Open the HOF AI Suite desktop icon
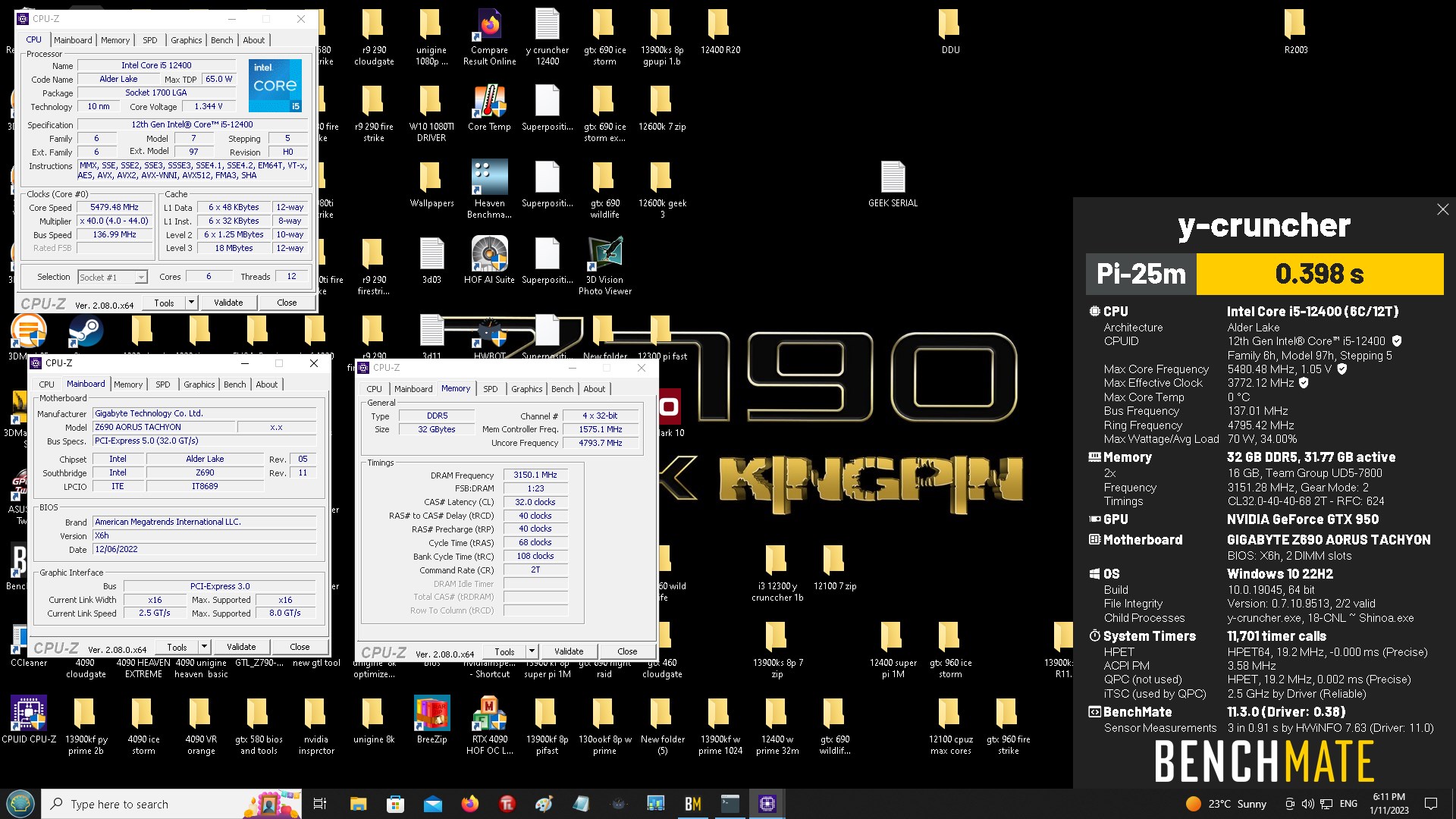The image size is (1456, 819). click(x=489, y=260)
